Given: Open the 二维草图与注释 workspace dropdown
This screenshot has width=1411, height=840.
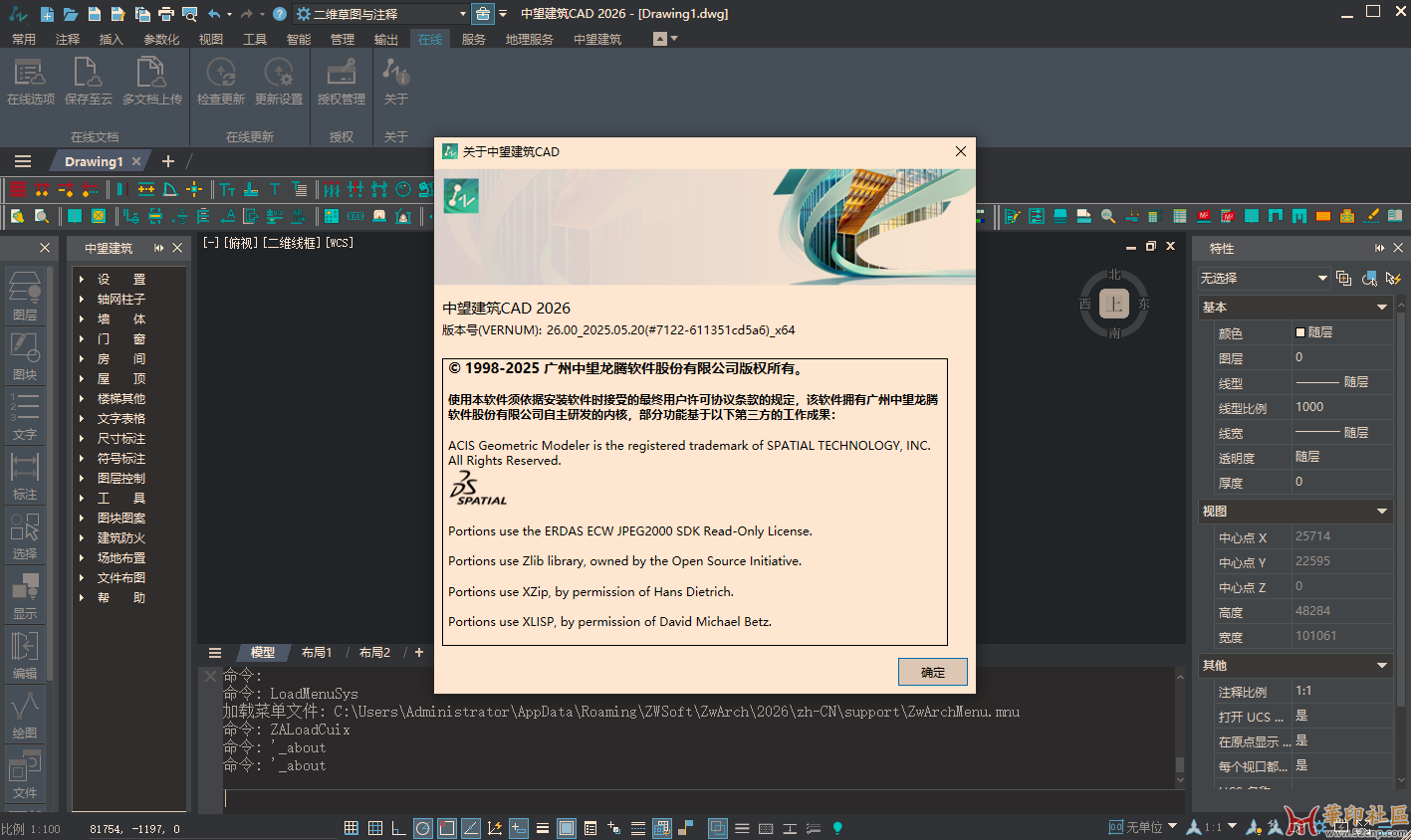Looking at the screenshot, I should tap(381, 14).
